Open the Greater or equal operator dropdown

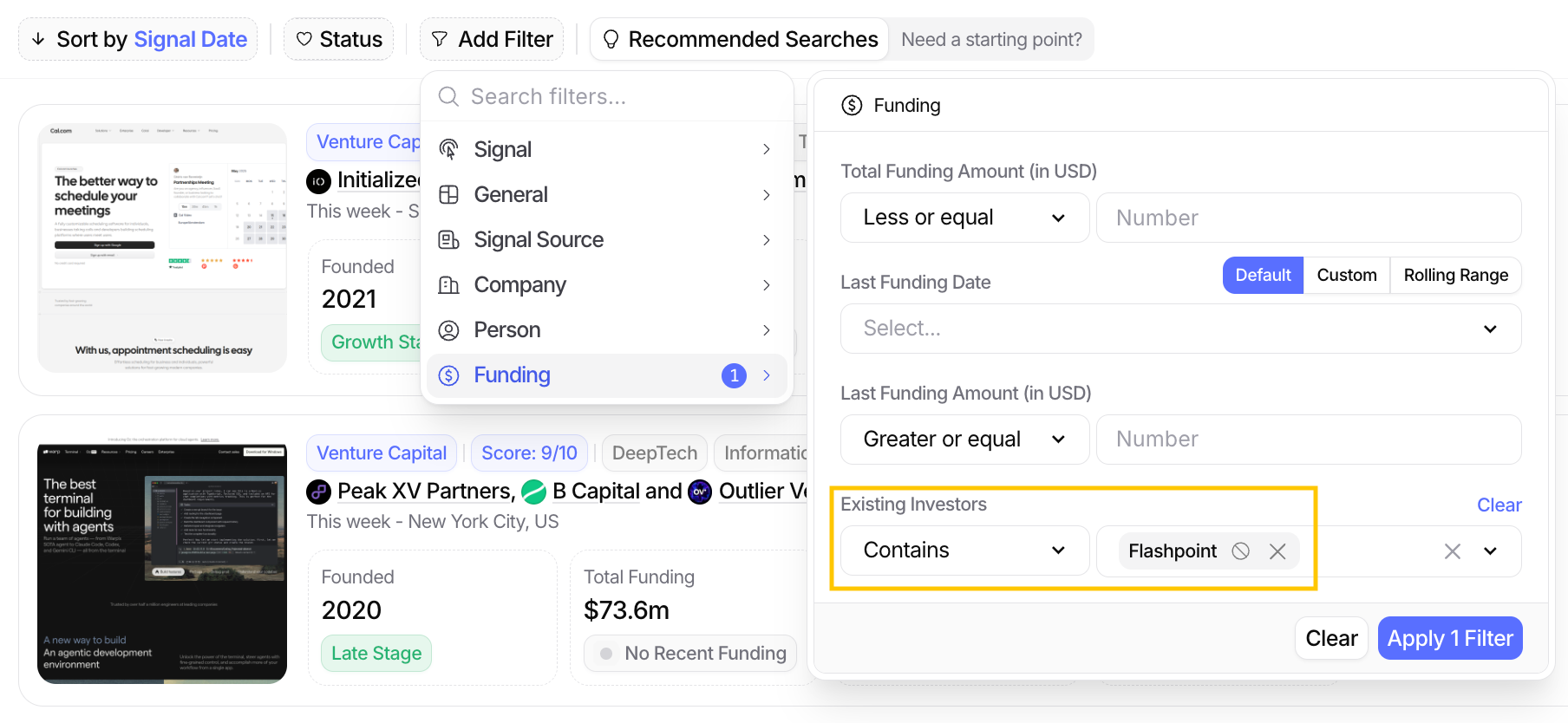[964, 440]
